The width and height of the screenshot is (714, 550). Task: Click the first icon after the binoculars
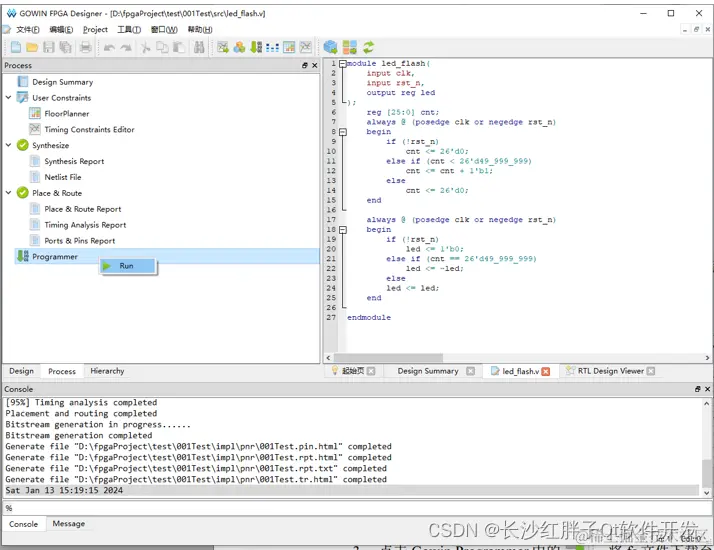tap(223, 47)
